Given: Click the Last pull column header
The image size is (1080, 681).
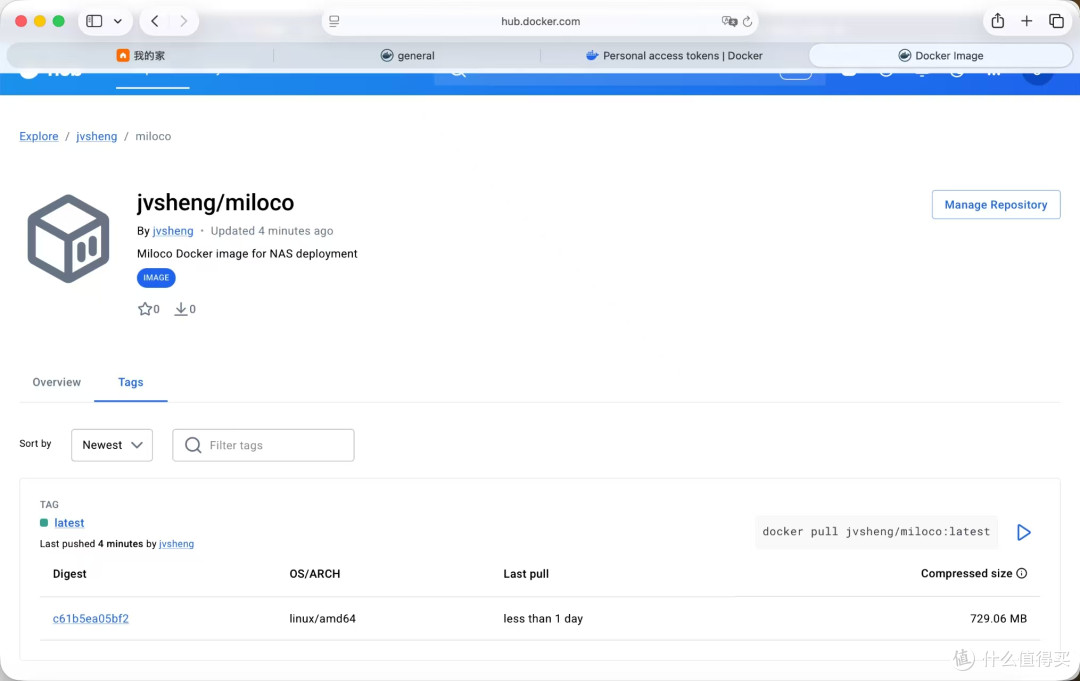Looking at the screenshot, I should coord(526,574).
